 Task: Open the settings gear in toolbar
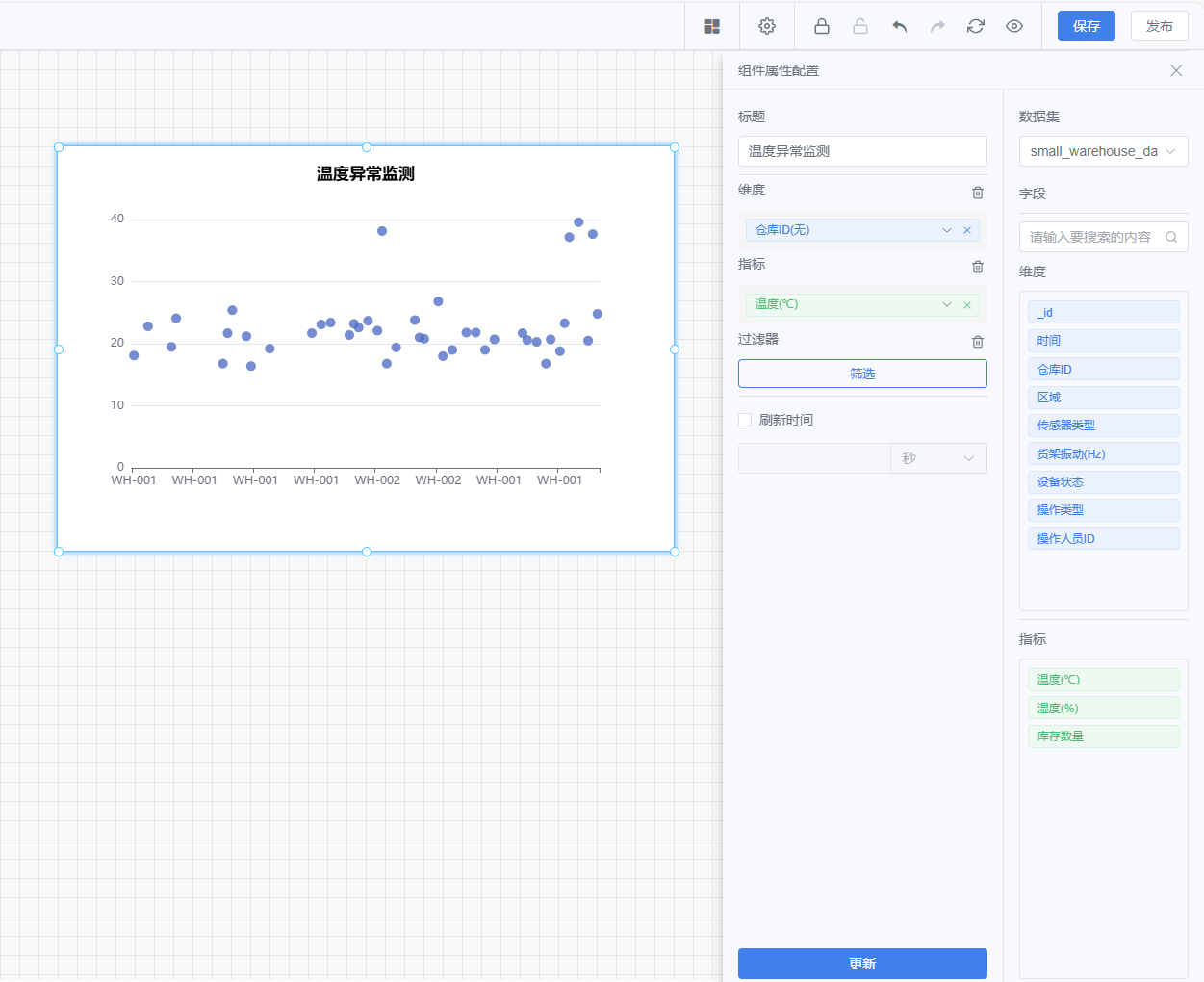pos(767,26)
